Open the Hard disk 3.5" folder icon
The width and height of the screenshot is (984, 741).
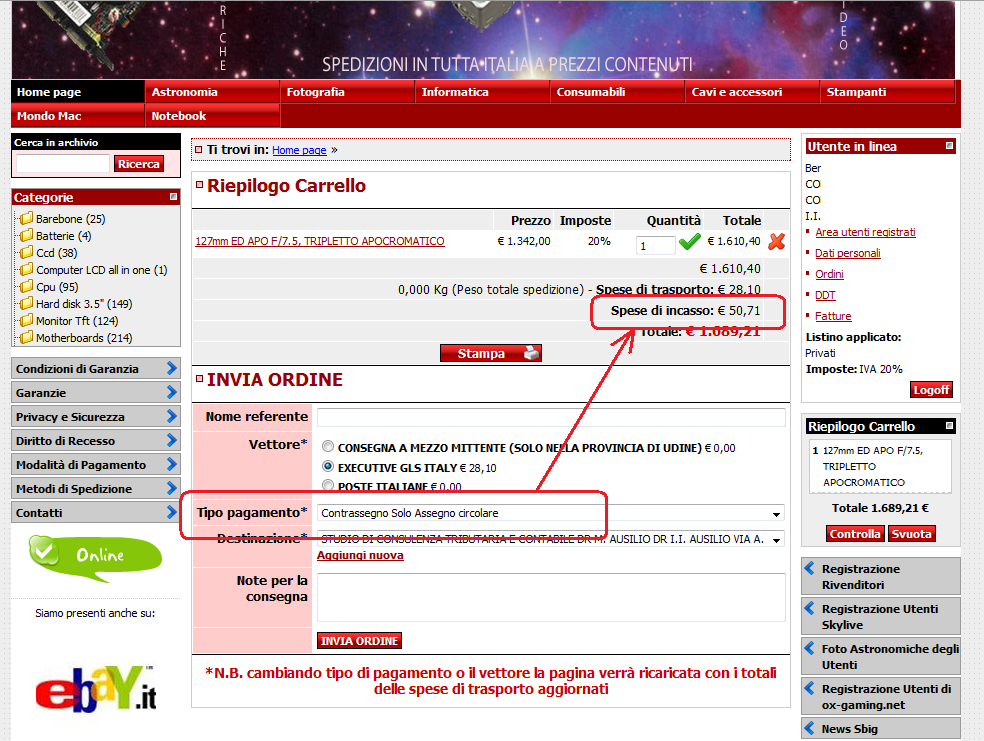point(26,303)
